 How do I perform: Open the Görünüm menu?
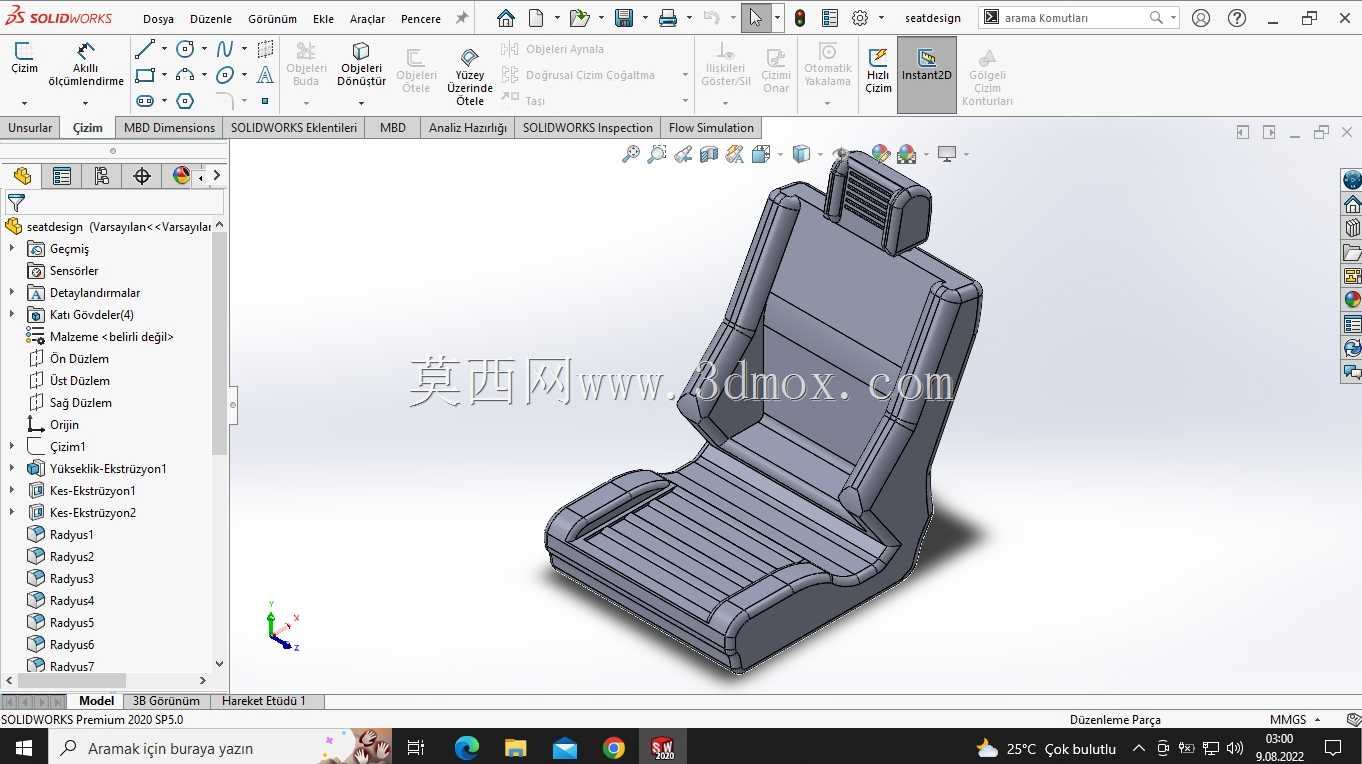[x=272, y=19]
